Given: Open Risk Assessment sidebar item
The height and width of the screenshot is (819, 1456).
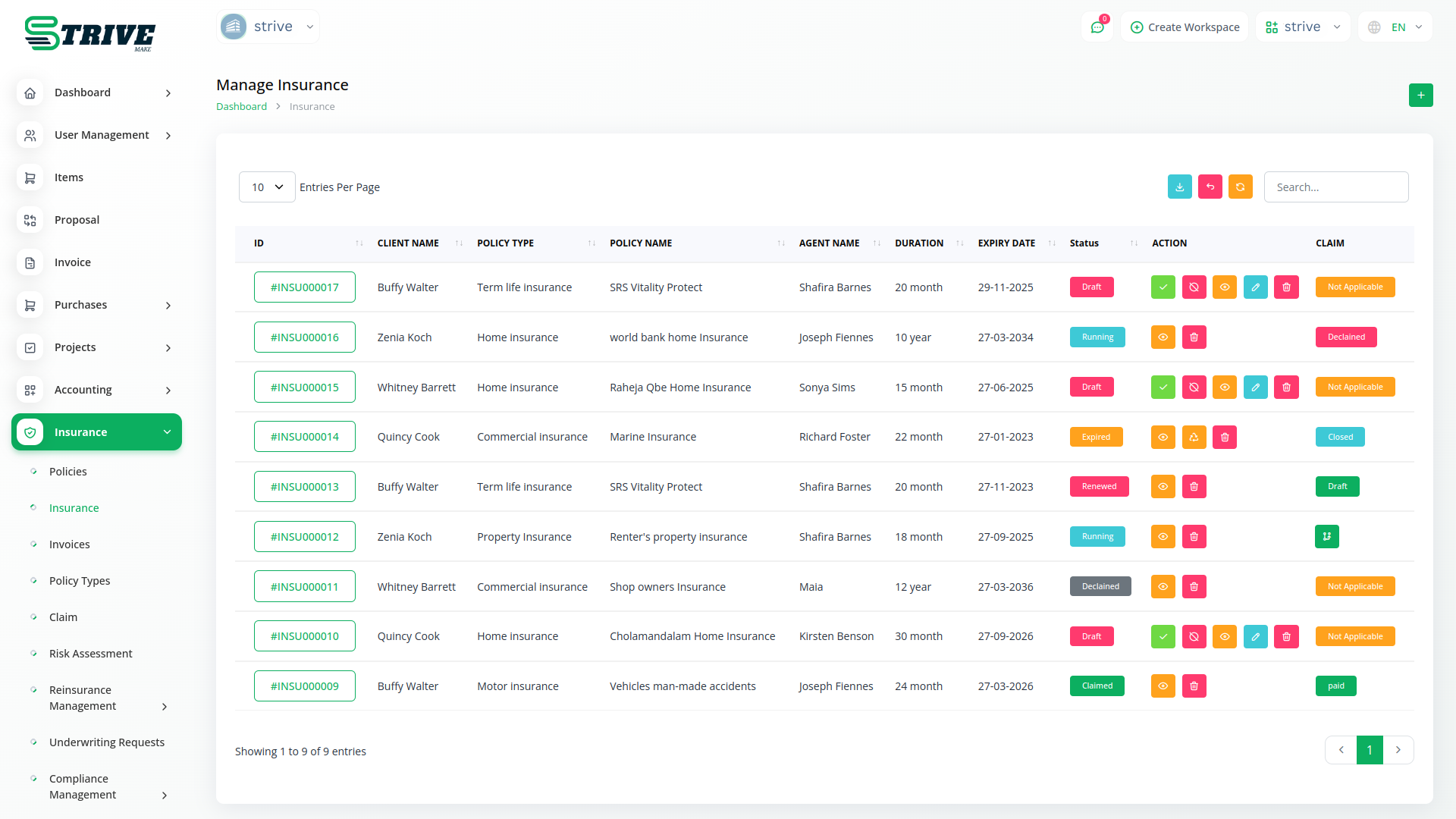Looking at the screenshot, I should coord(90,654).
